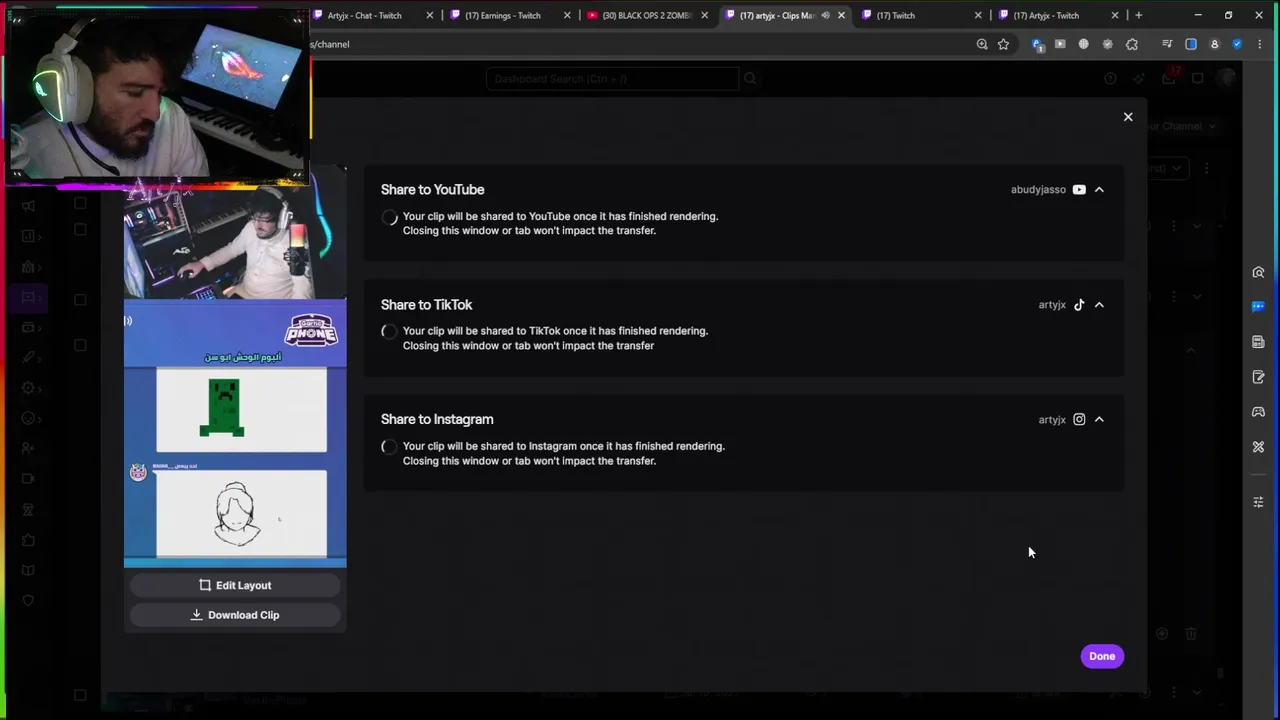Open the browser three-dot menu
This screenshot has height=720, width=1280.
(x=1260, y=44)
